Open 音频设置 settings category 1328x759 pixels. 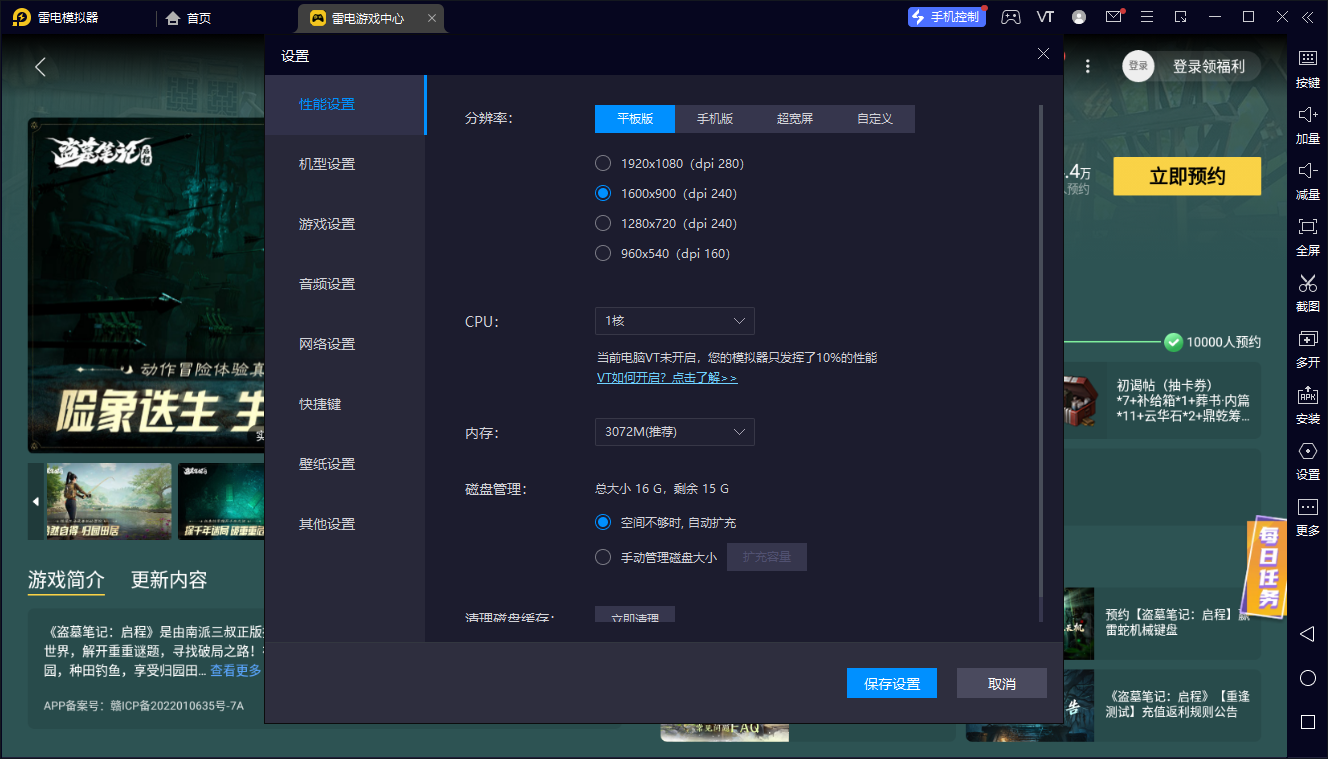click(345, 284)
